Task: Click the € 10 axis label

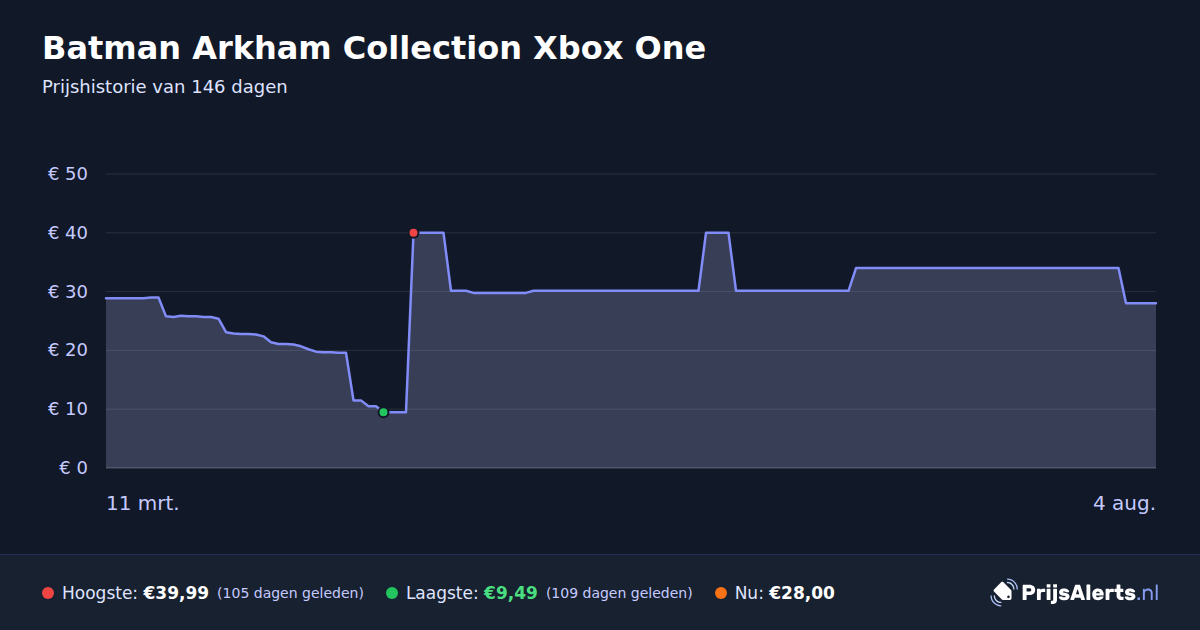Action: (x=68, y=409)
